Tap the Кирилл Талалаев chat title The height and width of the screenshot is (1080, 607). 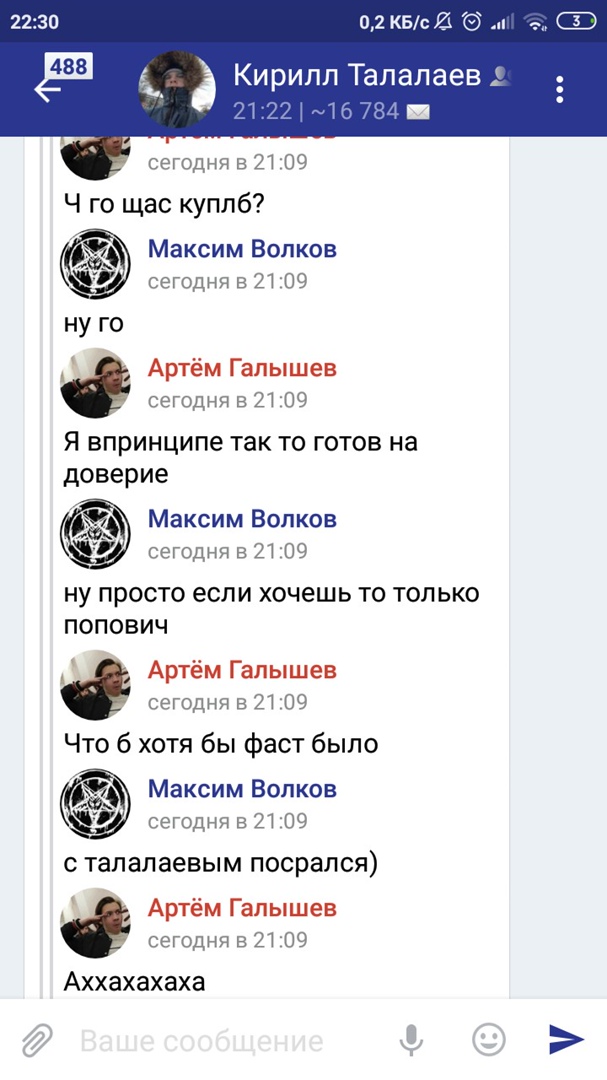pos(357,75)
